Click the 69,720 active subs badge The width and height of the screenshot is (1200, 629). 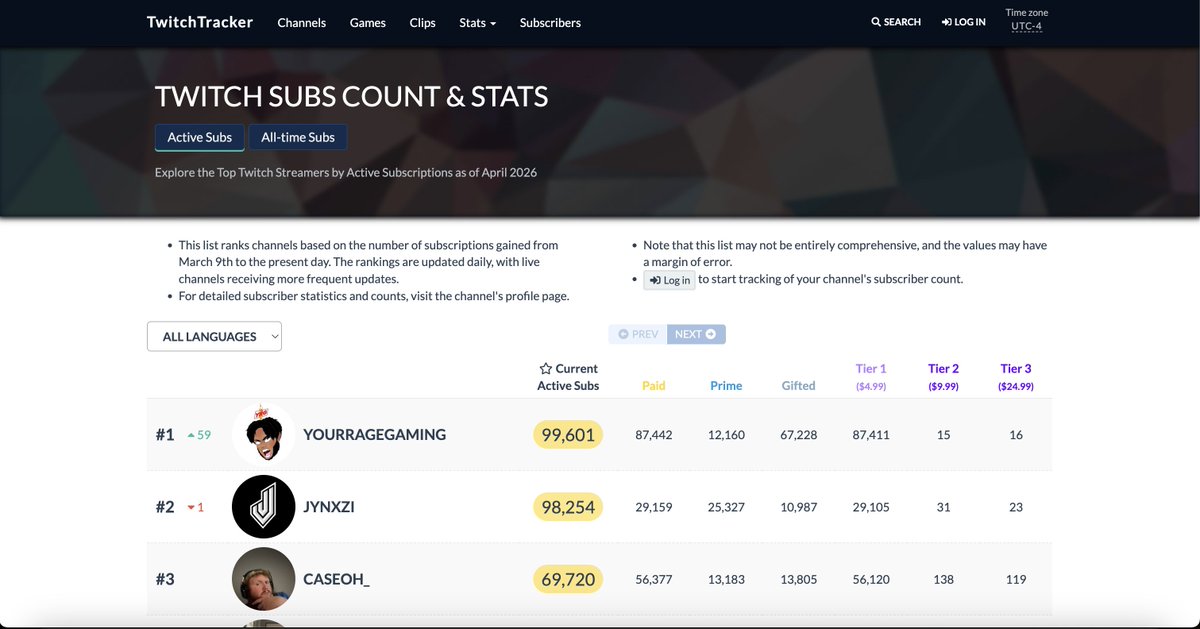click(568, 579)
